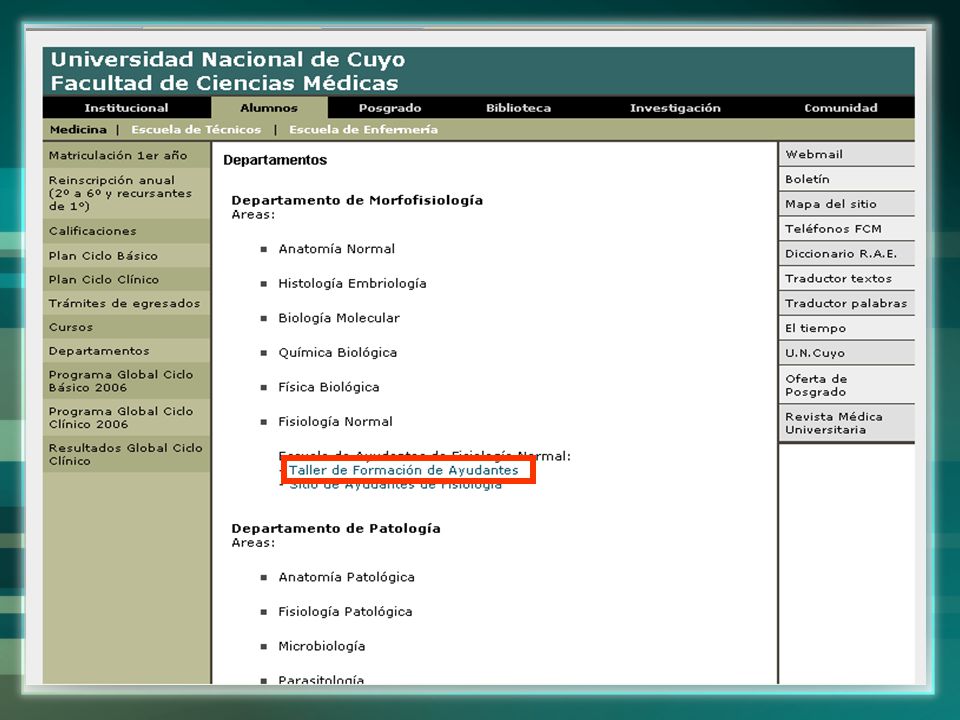Click the Departamentos page title
The height and width of the screenshot is (720, 960).
(275, 160)
